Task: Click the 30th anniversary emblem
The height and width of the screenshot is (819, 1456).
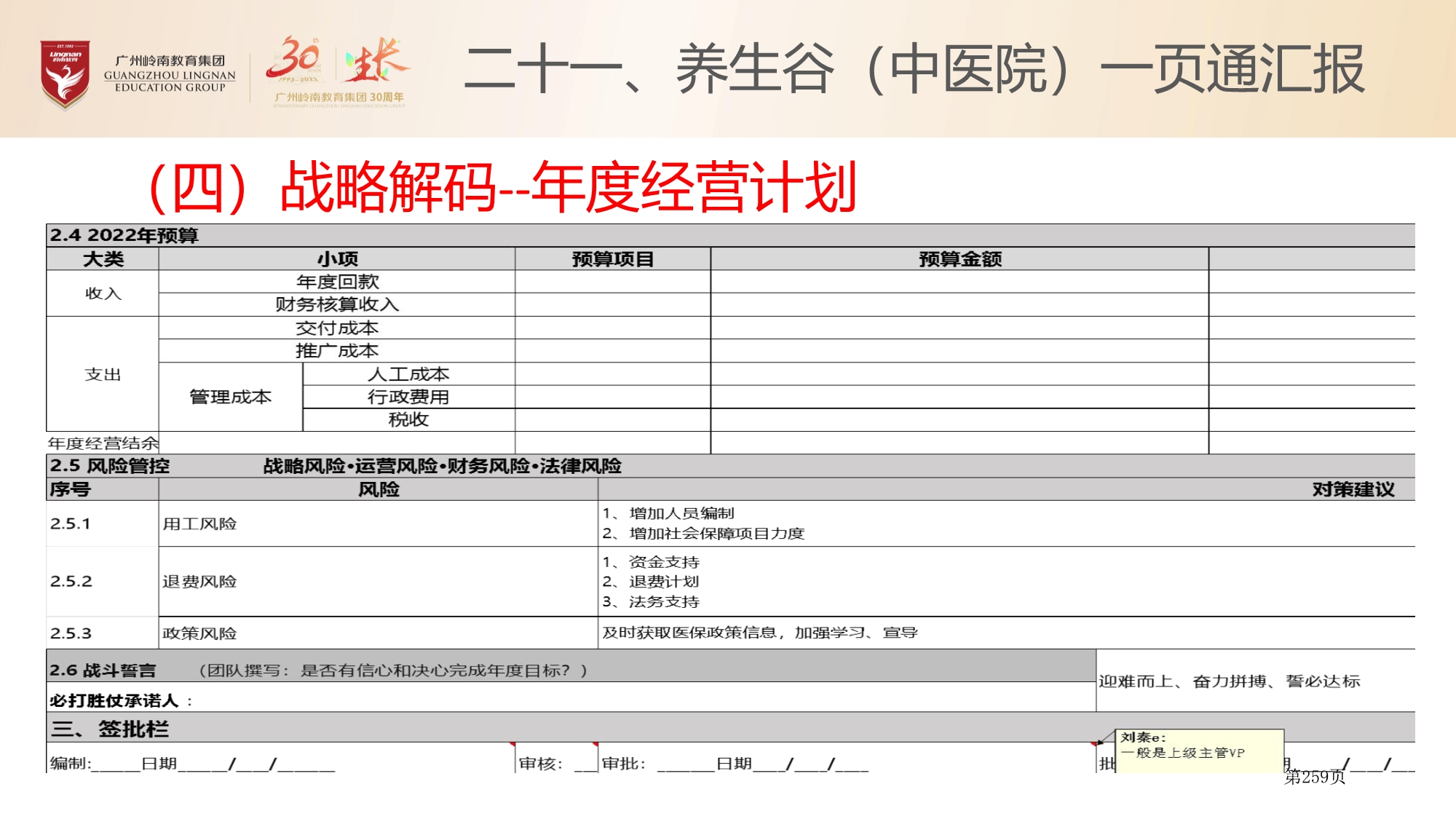Action: pyautogui.click(x=293, y=58)
